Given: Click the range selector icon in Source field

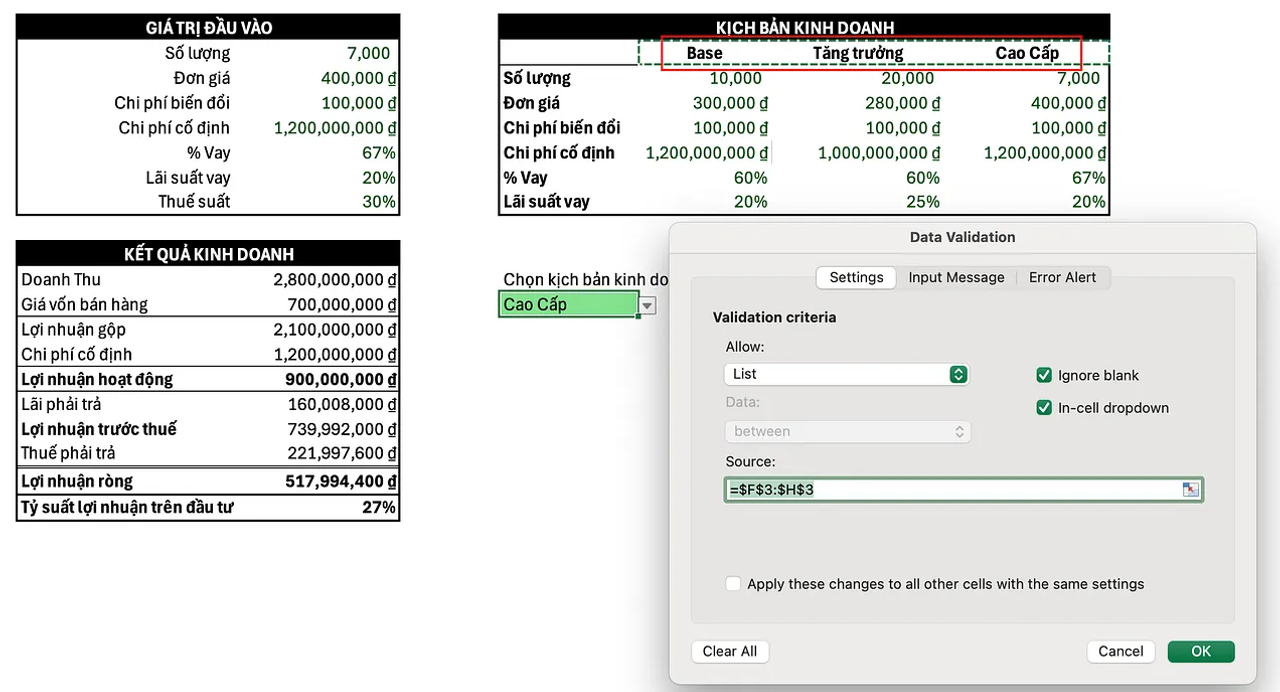Looking at the screenshot, I should pos(1190,489).
